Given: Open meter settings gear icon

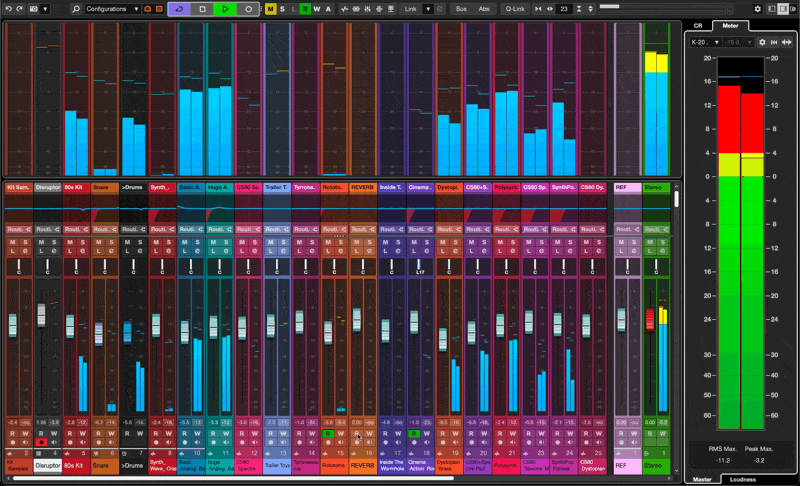Looking at the screenshot, I should pyautogui.click(x=762, y=42).
